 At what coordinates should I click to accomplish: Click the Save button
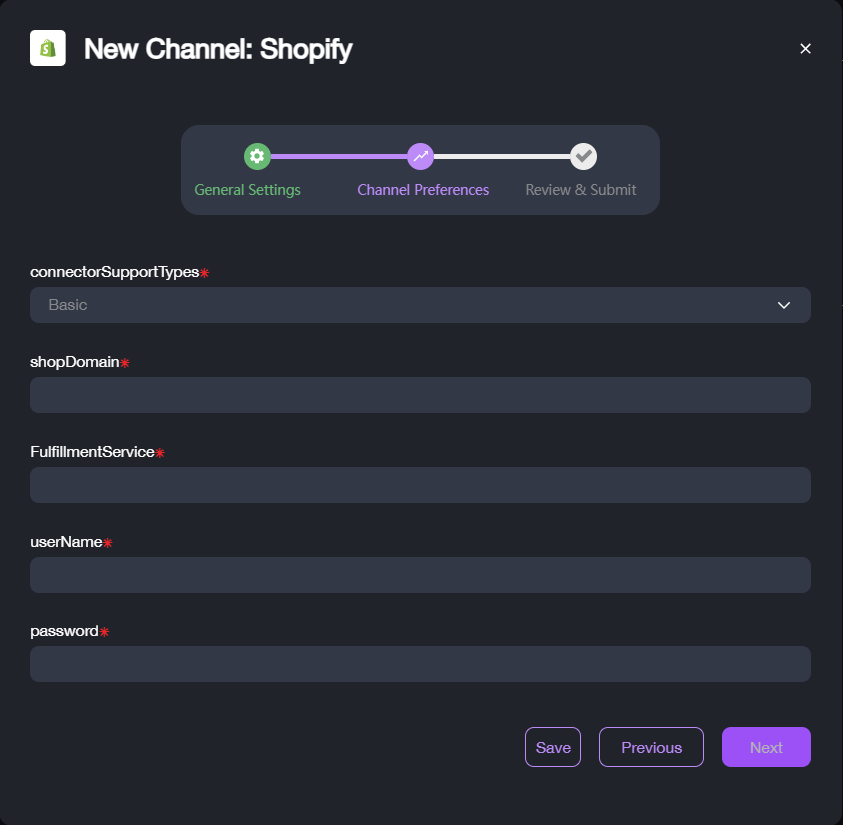click(553, 747)
